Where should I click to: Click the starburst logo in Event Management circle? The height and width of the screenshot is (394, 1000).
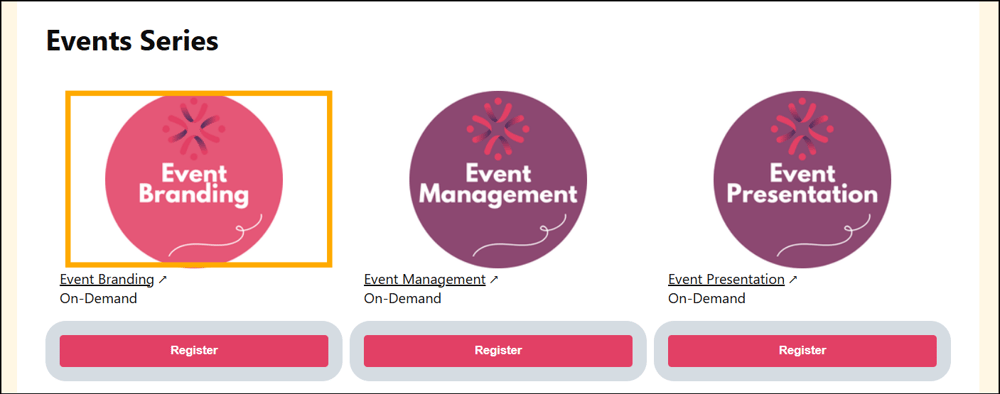pyautogui.click(x=498, y=128)
